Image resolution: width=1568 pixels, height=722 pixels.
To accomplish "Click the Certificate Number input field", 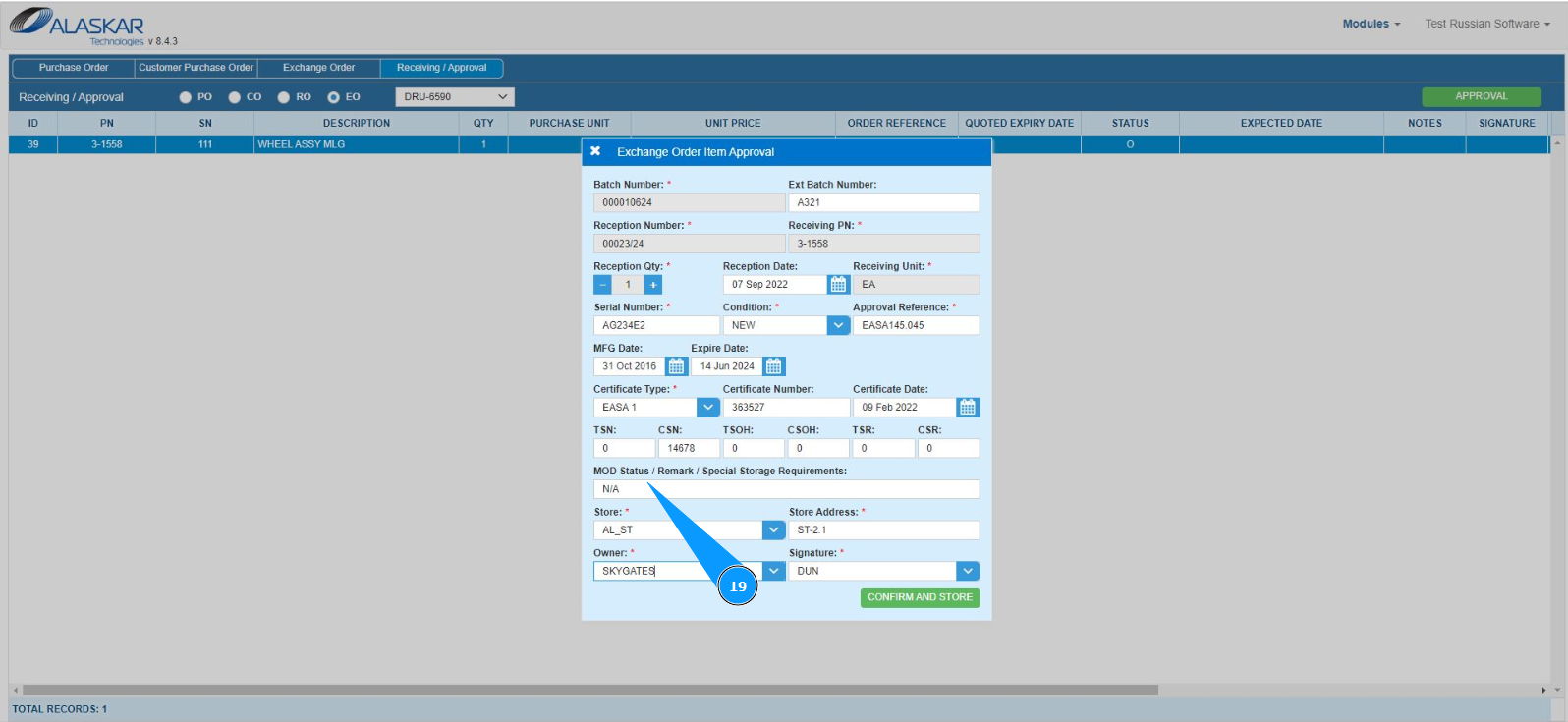I will tap(786, 408).
